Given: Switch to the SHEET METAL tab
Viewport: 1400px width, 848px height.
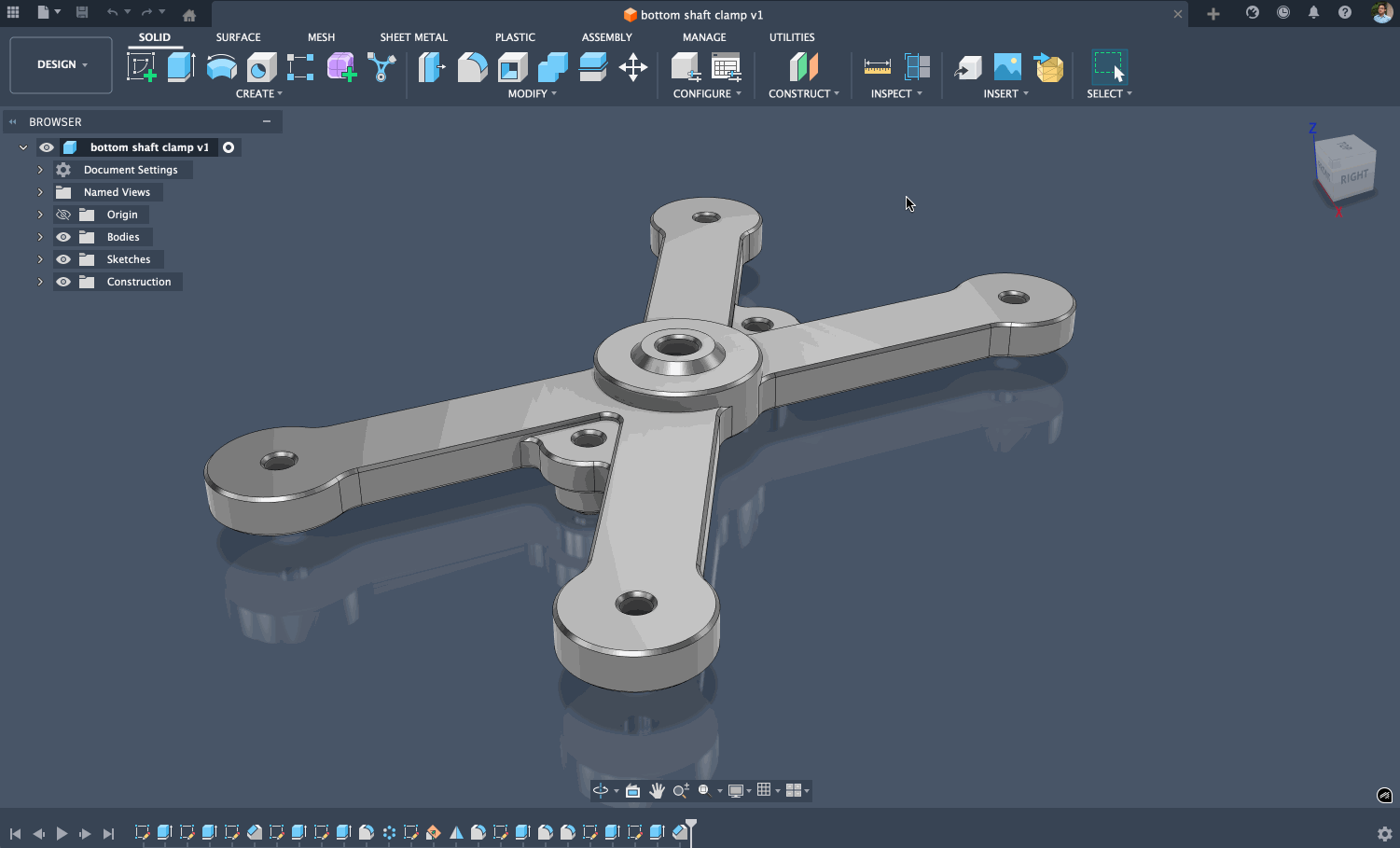Looking at the screenshot, I should click(x=413, y=37).
